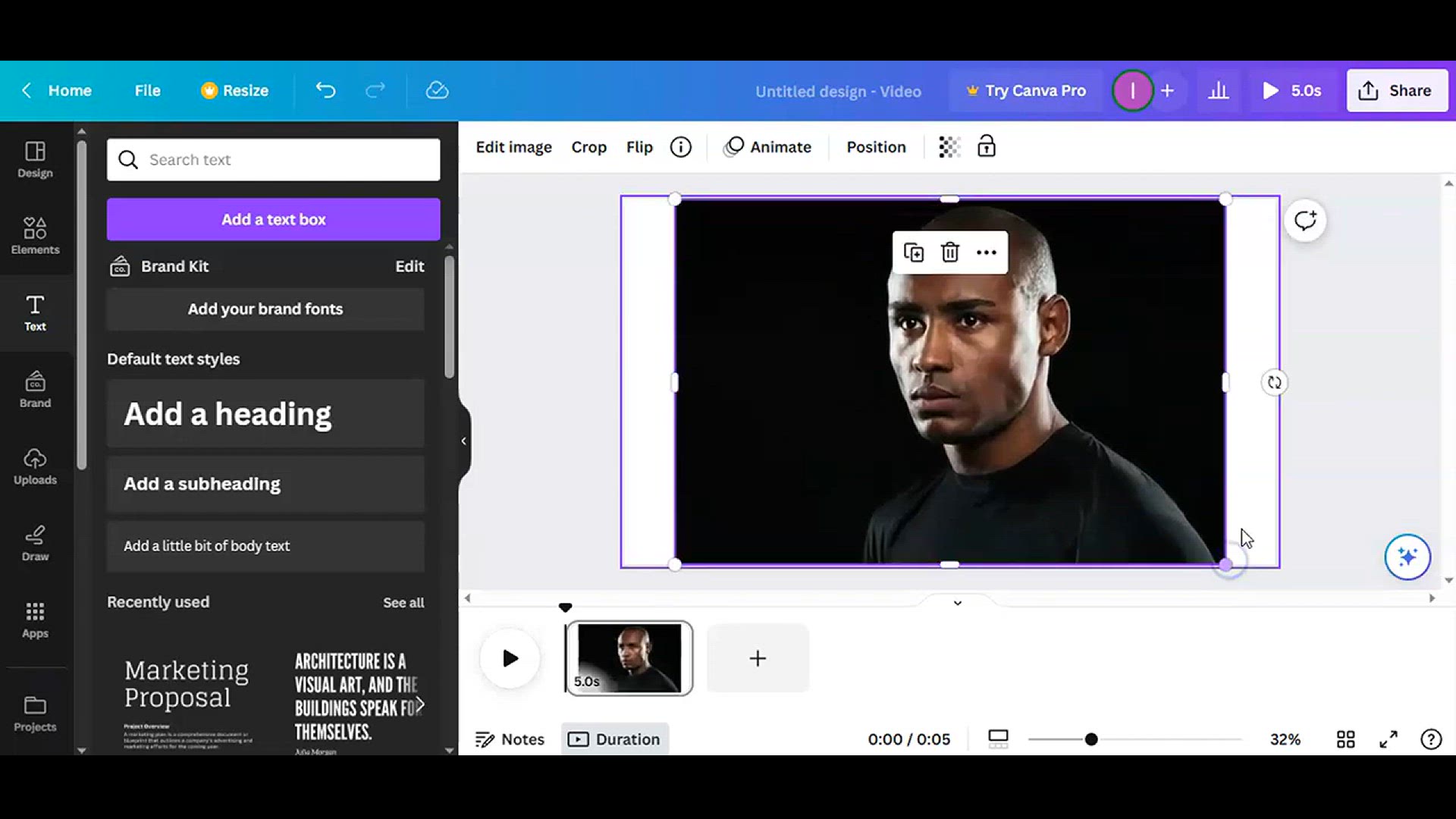
Task: Click Add your brand fonts
Action: pyautogui.click(x=265, y=309)
